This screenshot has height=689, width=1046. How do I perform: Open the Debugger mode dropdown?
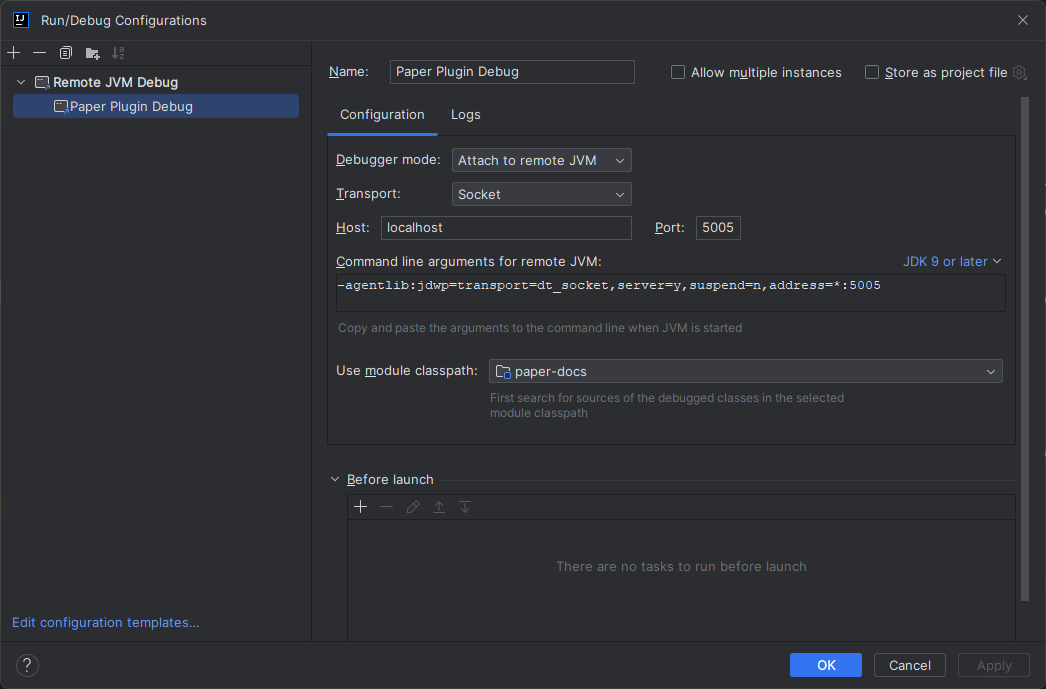(541, 160)
